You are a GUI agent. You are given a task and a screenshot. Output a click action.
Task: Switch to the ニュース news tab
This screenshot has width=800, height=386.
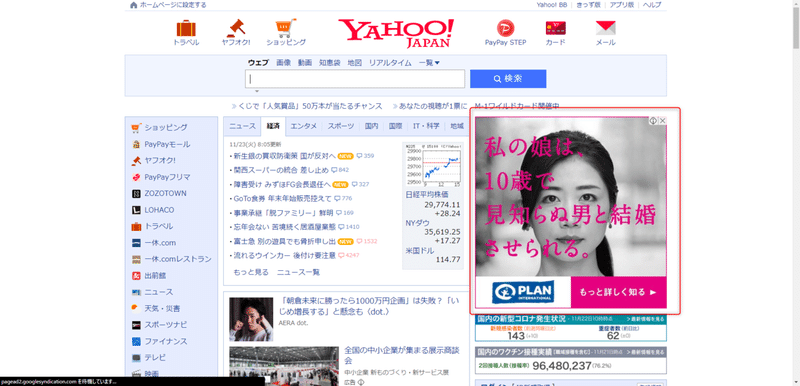click(242, 126)
